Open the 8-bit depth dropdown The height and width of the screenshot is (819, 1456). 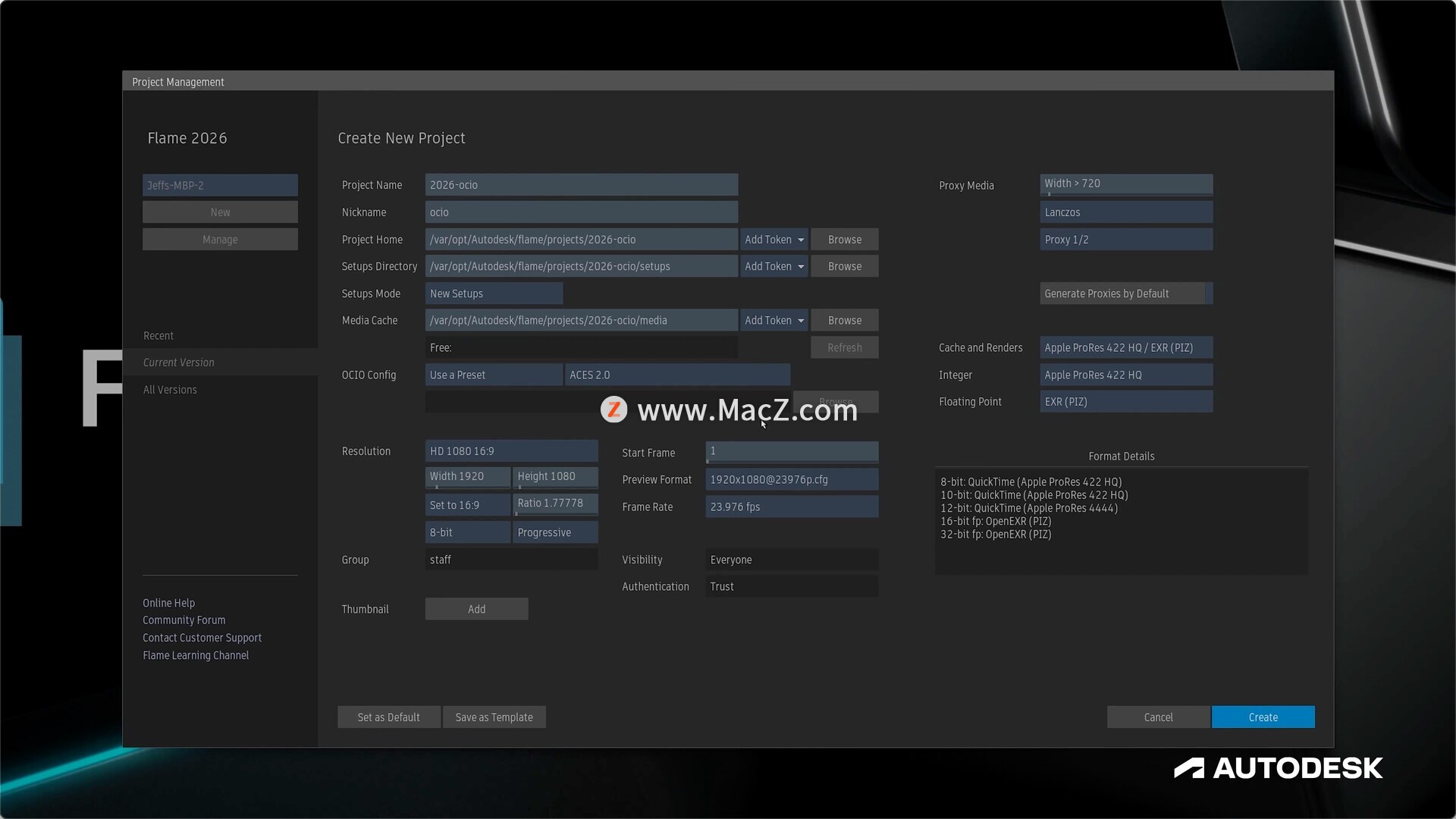[x=467, y=532]
